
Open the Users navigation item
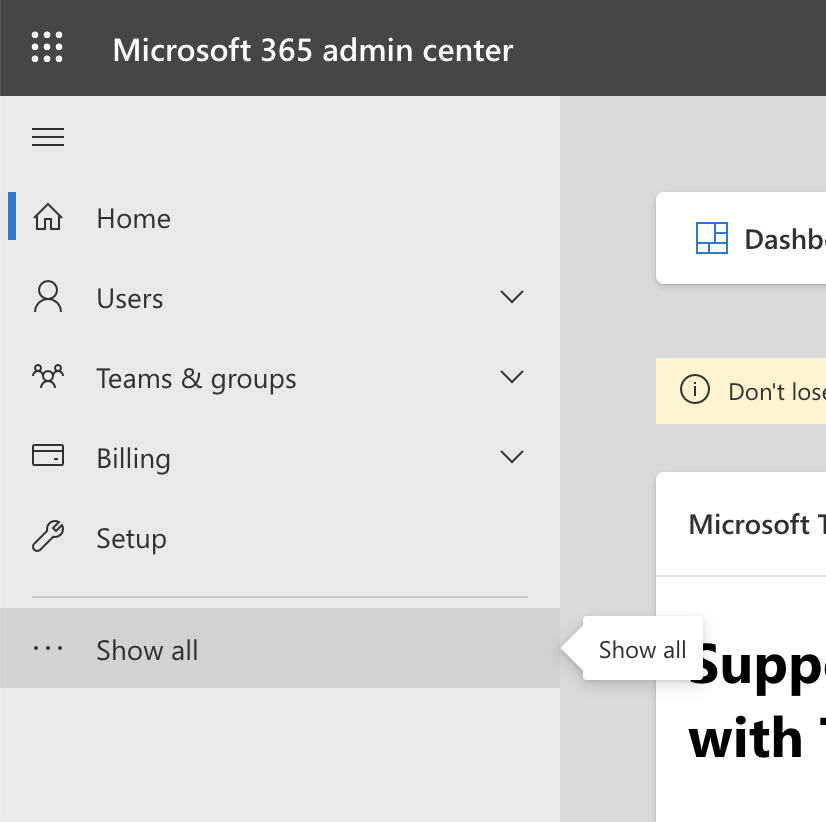pos(280,297)
